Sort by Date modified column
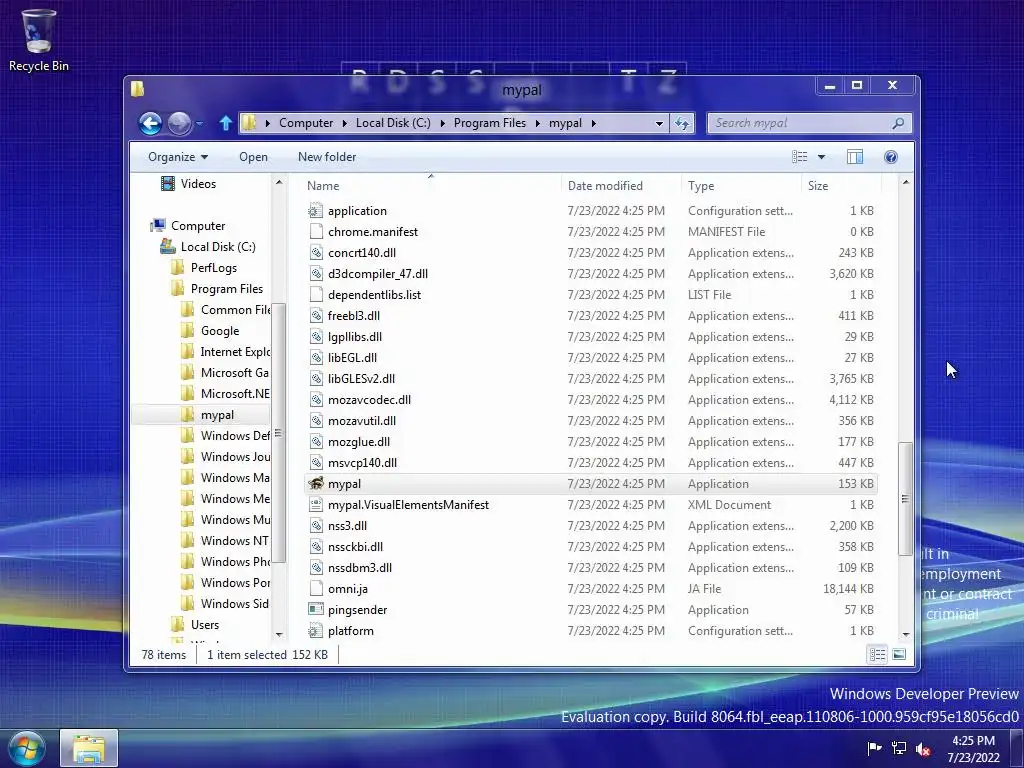Viewport: 1024px width, 768px height. tap(620, 185)
